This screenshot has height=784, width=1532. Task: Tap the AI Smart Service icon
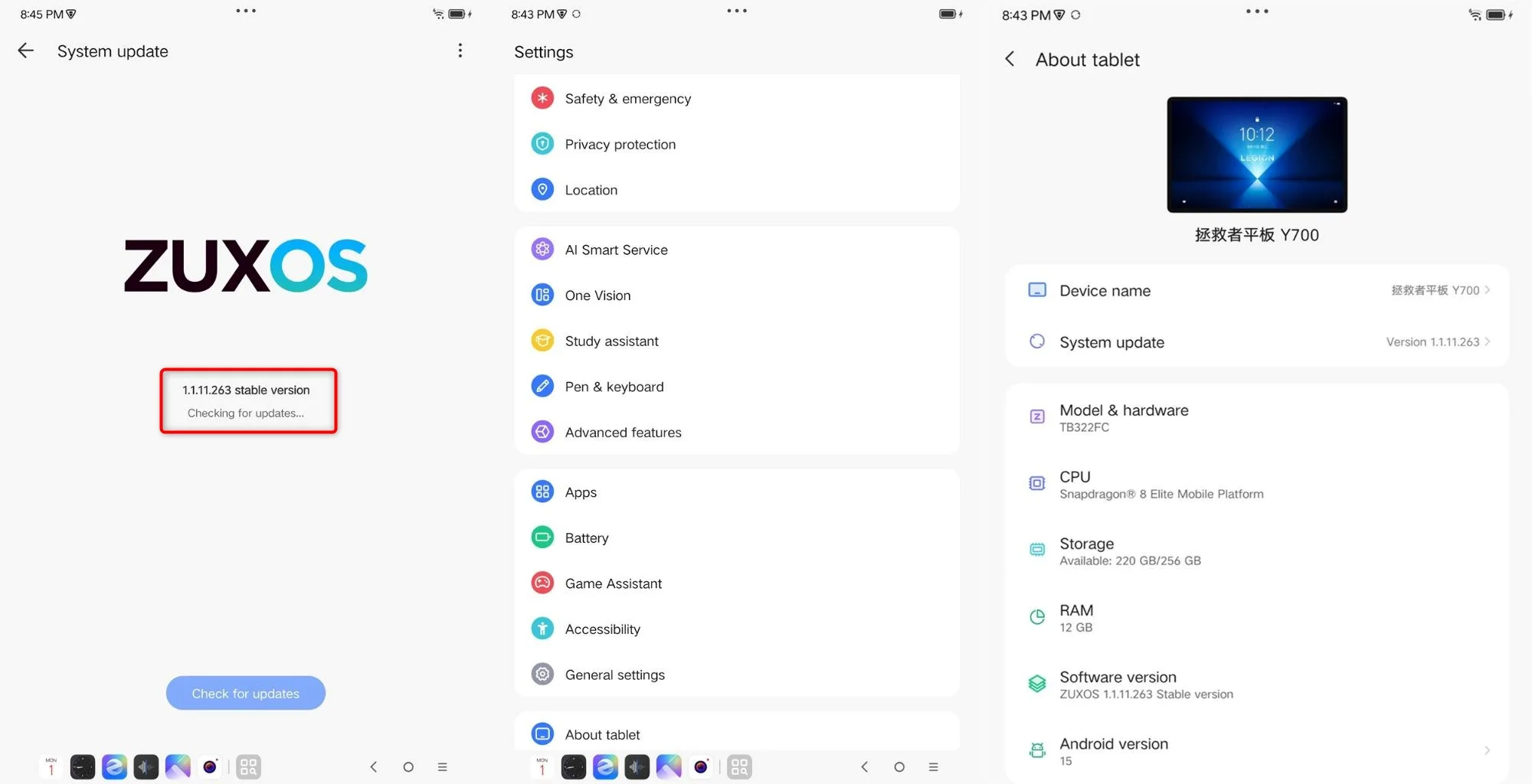(x=542, y=249)
